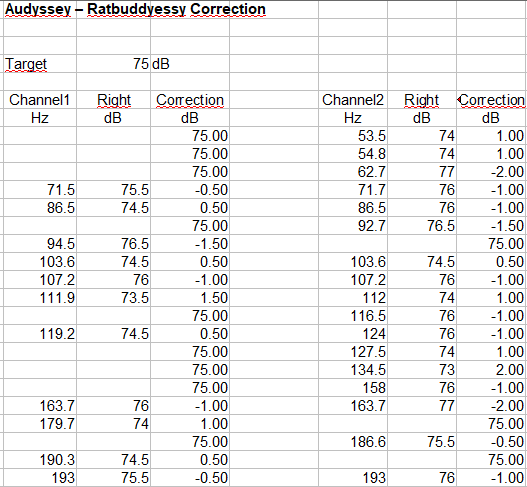Select Channel1 frequency cell 119.2

point(40,334)
